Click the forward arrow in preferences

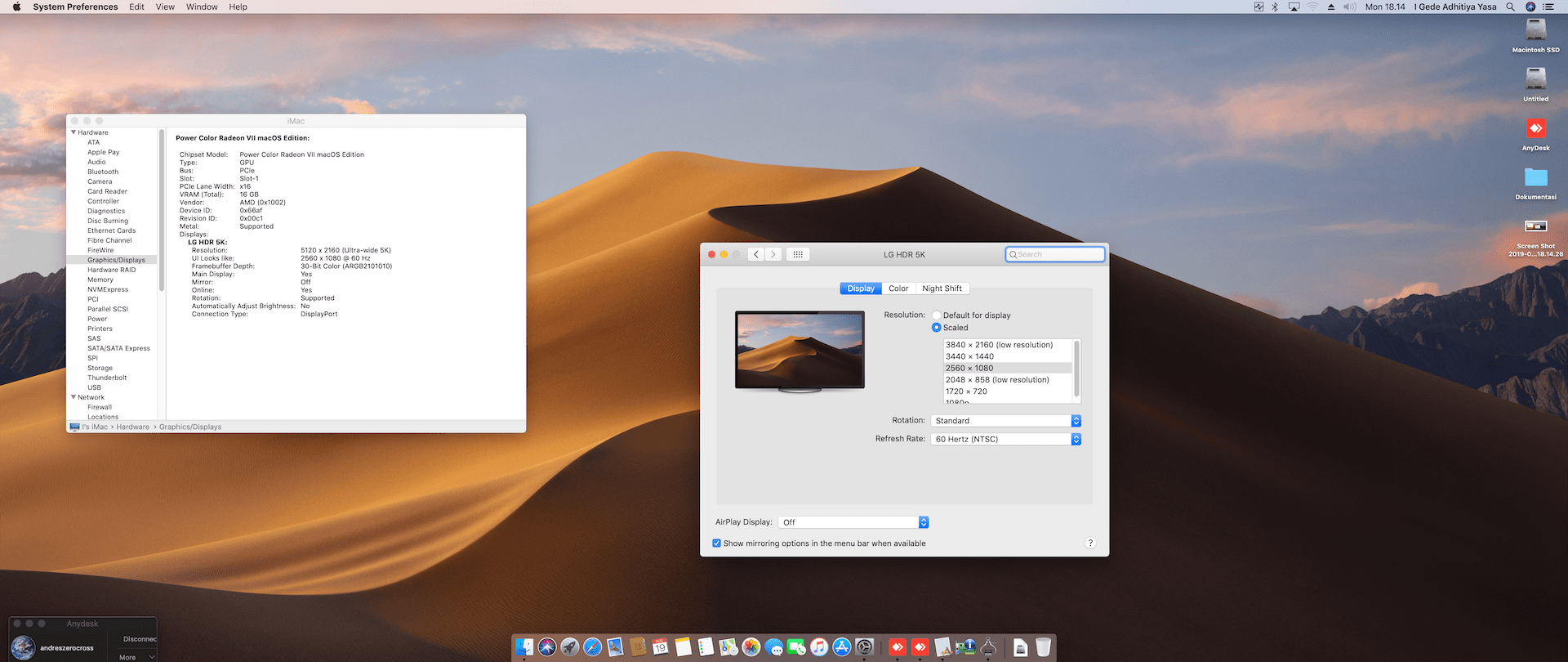click(773, 255)
